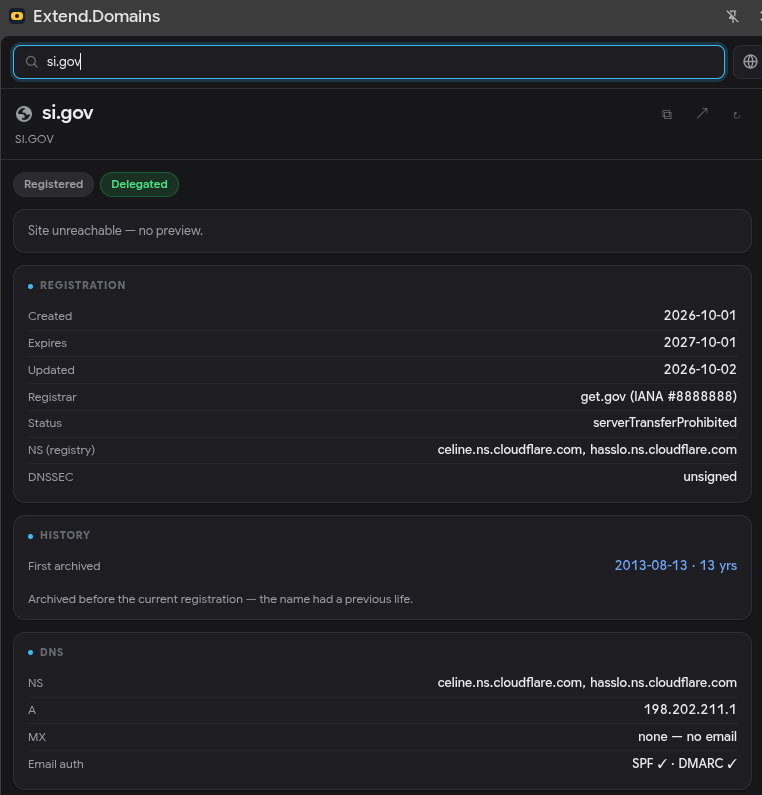Click the Updated row label

[51, 370]
